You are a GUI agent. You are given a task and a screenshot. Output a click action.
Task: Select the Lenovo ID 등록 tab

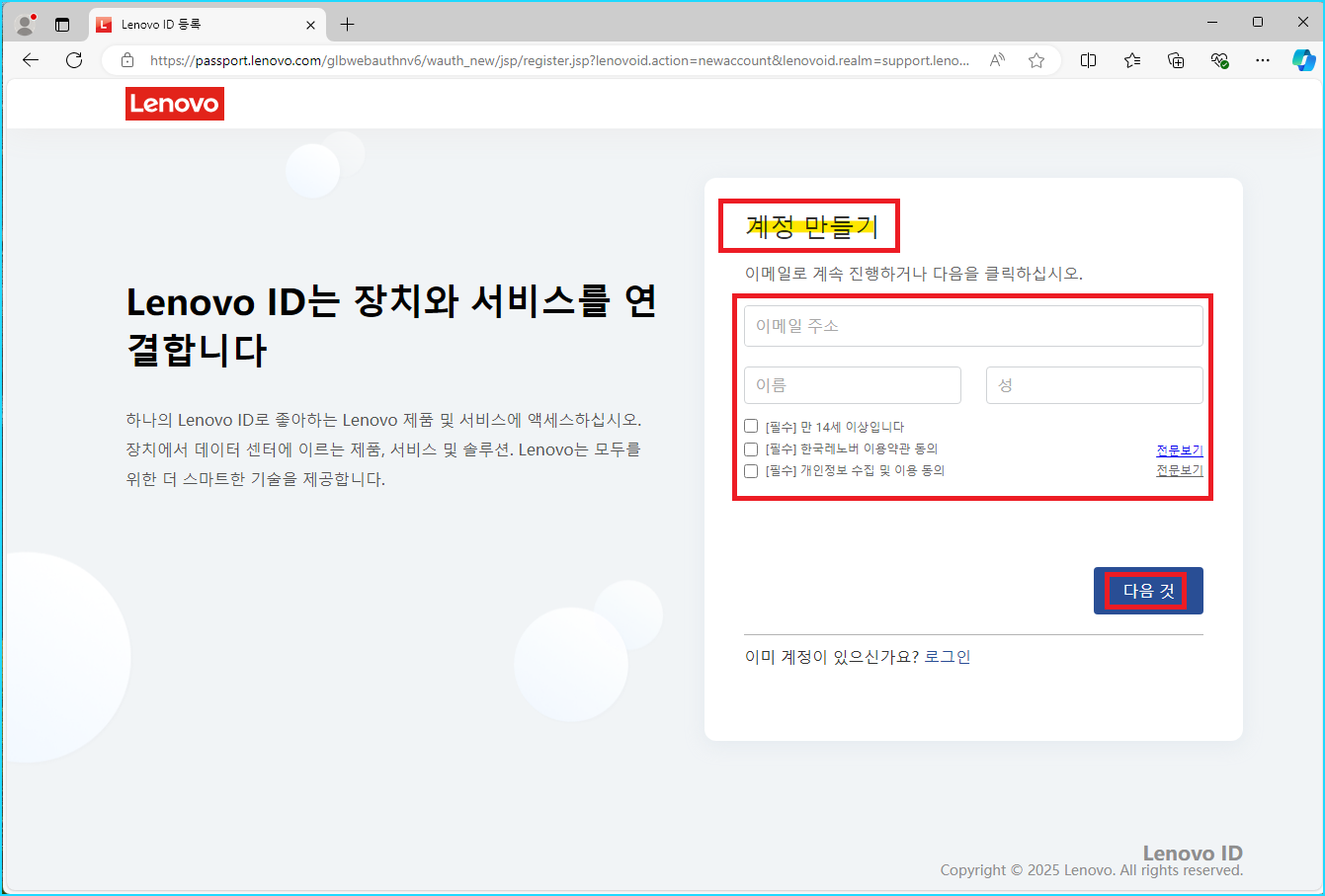coord(207,25)
